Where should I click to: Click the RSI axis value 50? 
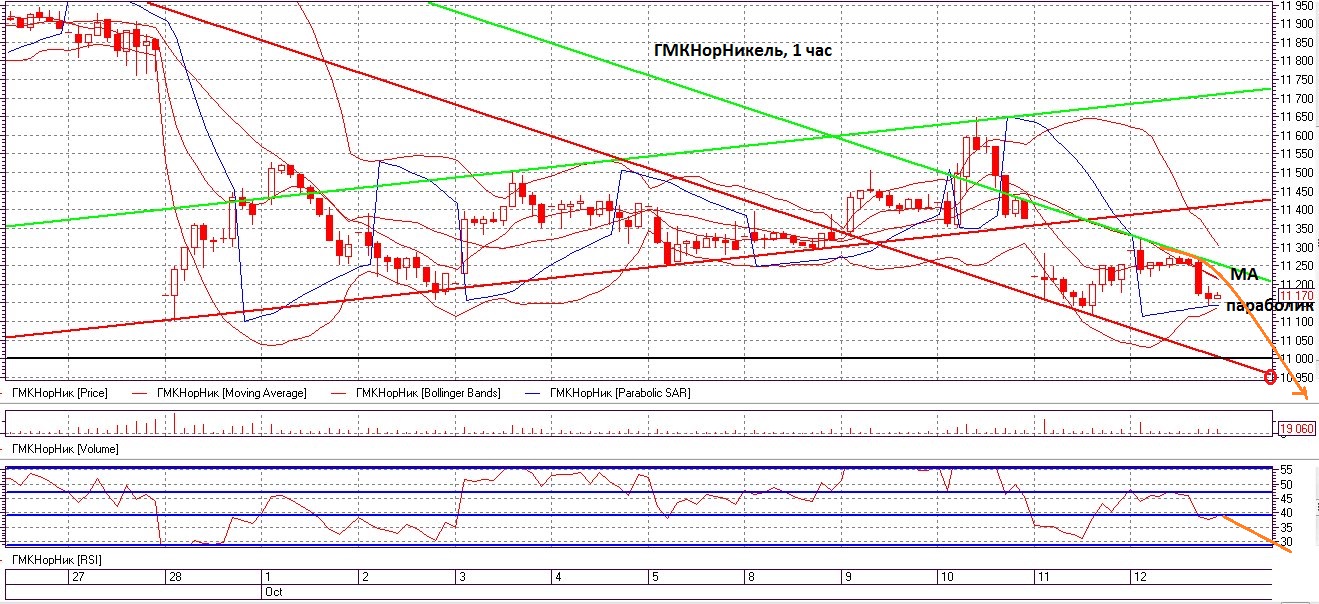pos(1289,484)
